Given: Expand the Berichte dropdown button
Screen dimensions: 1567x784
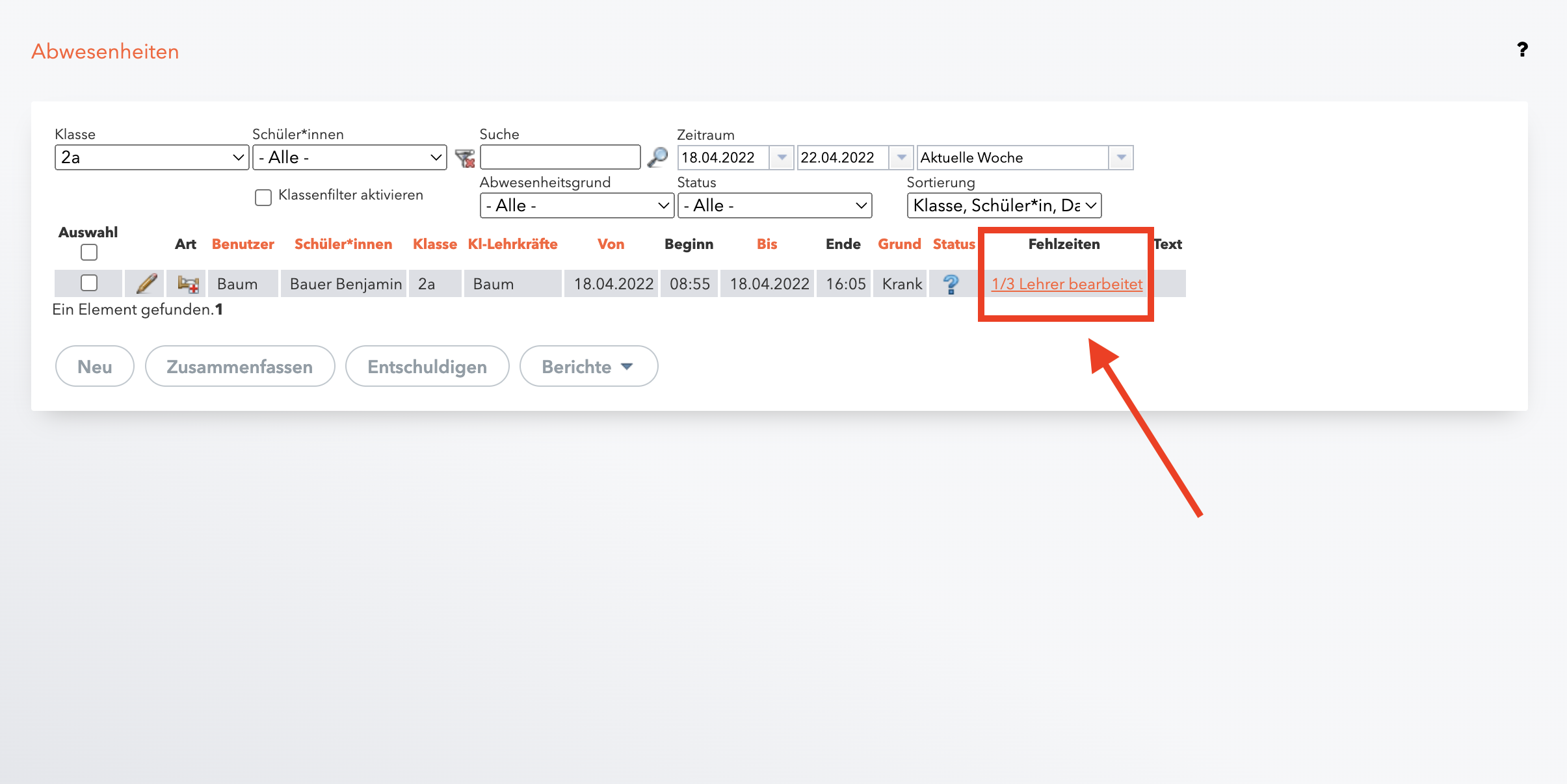Looking at the screenshot, I should point(588,367).
